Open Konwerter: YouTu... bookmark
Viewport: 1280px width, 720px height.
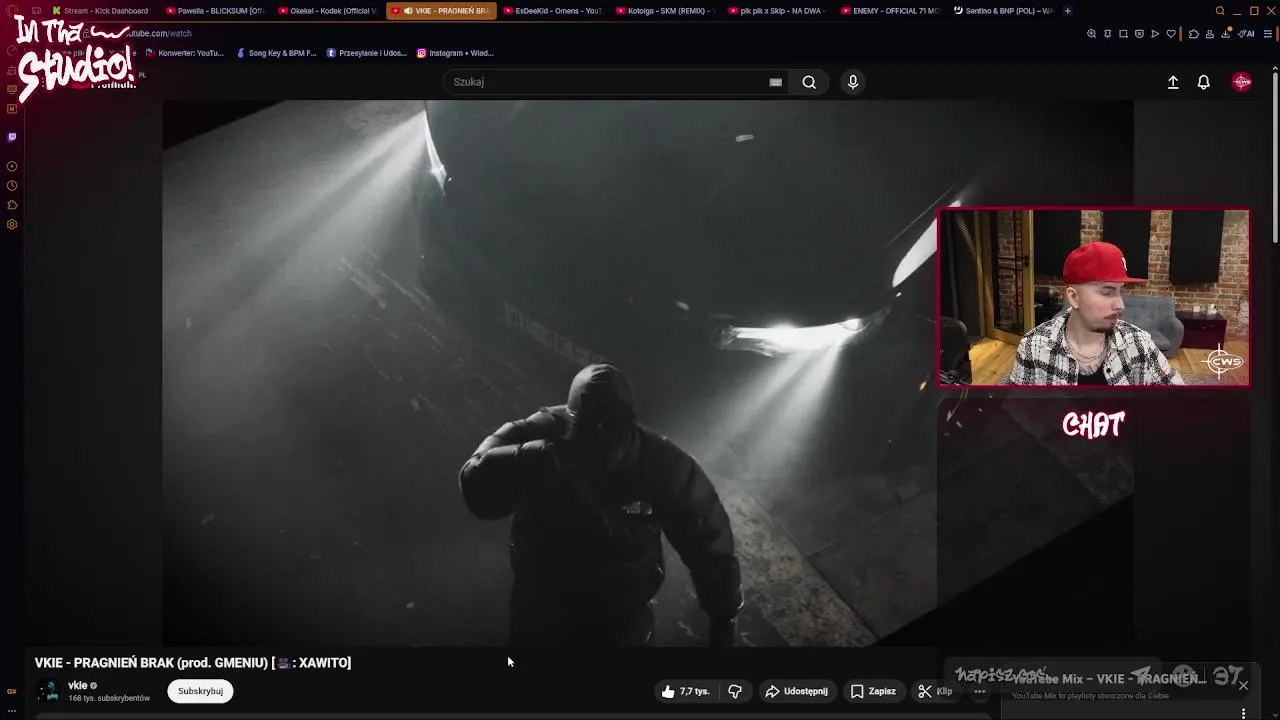[x=184, y=53]
